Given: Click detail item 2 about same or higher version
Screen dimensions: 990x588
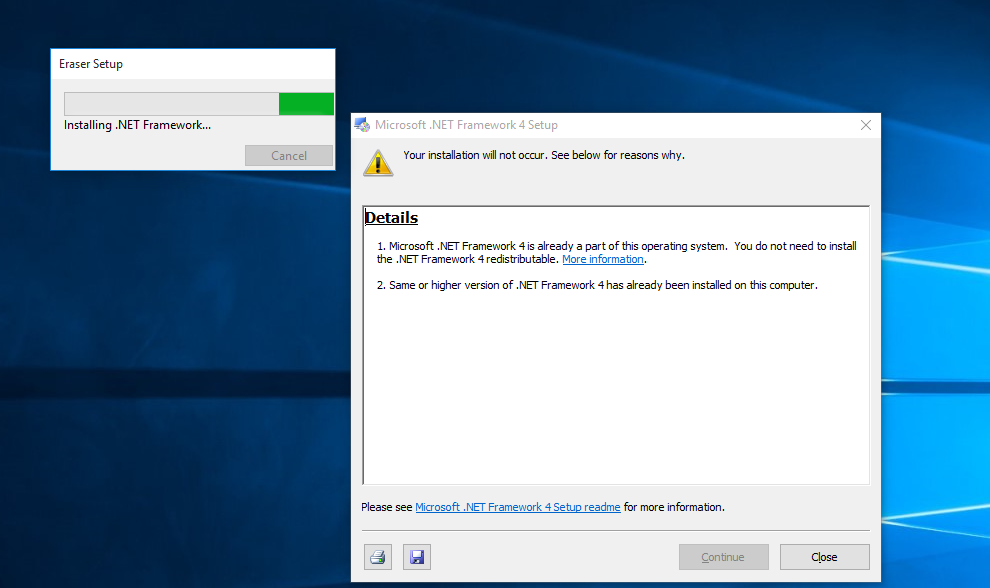Looking at the screenshot, I should pos(597,285).
